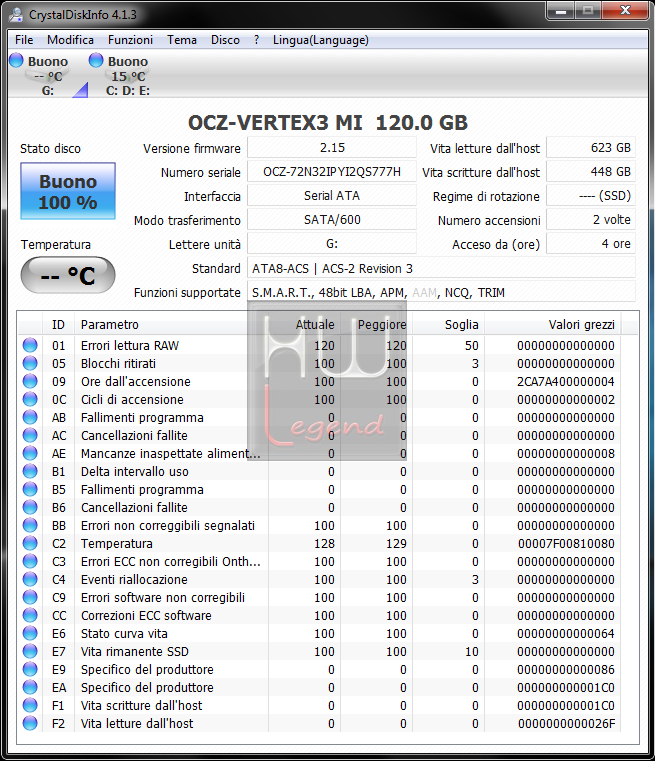Click status icon of row B5
The height and width of the screenshot is (761, 655).
click(x=30, y=489)
